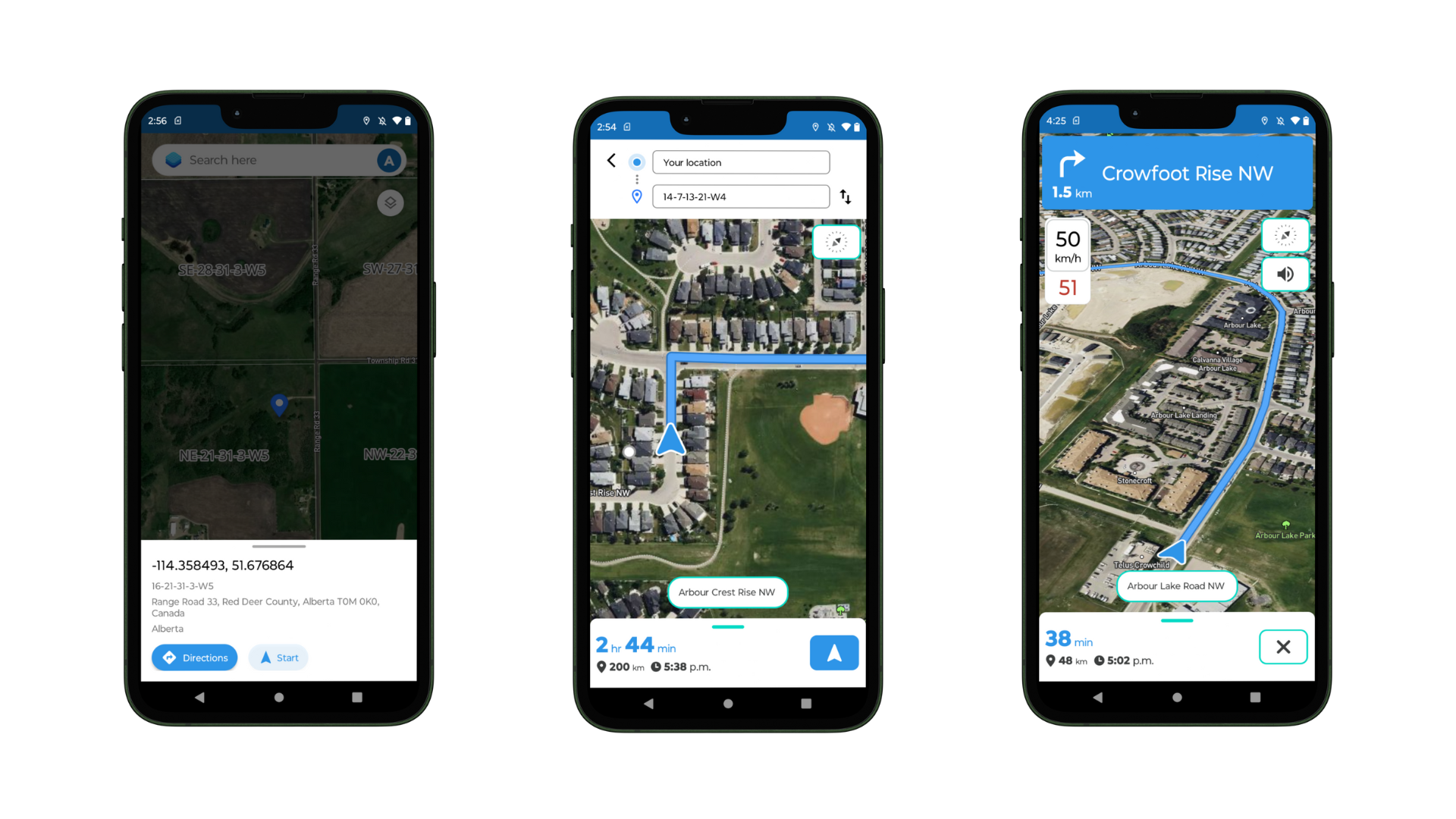1456x819 pixels.
Task: Tap the Directions button on left phone
Action: (x=200, y=657)
